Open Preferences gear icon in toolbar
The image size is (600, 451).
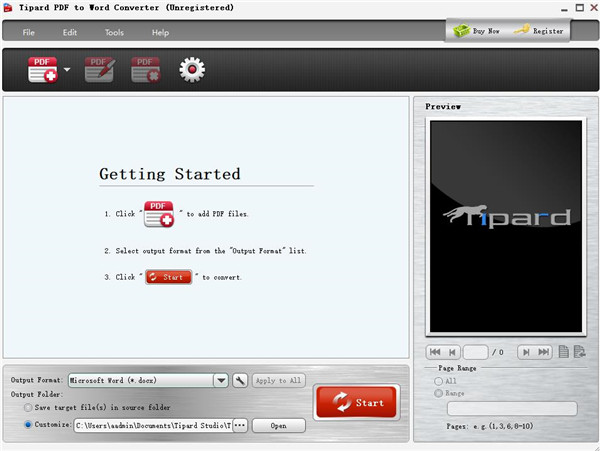click(x=192, y=70)
